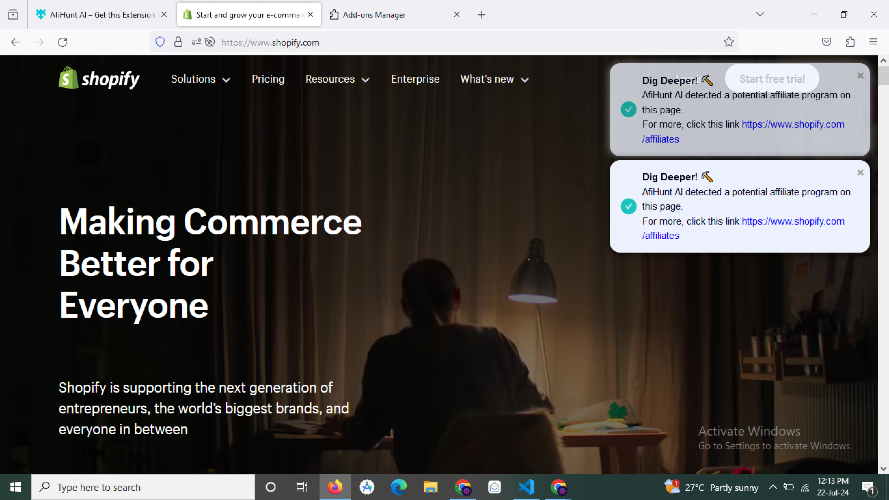
Task: Open affiliates link in bottom notification
Action: pyautogui.click(x=743, y=228)
